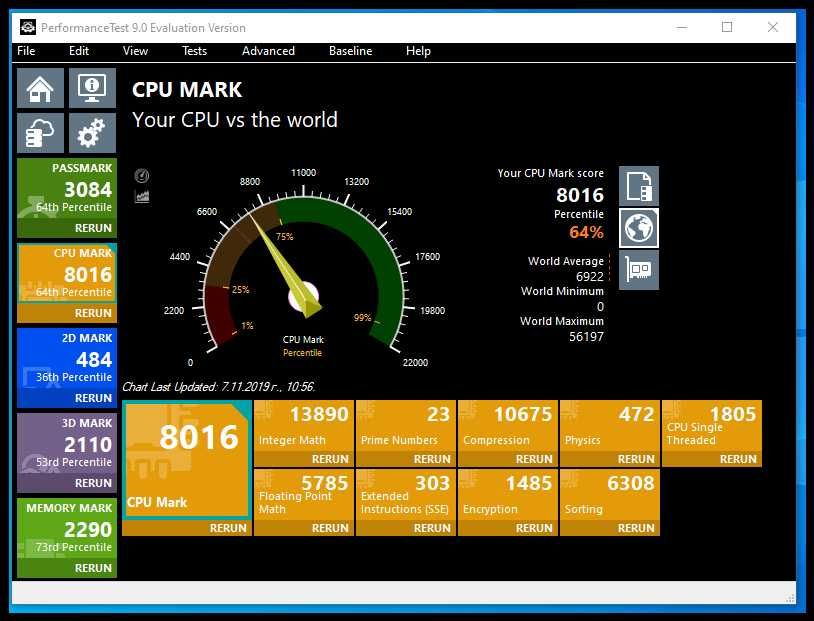Rerun the 3D Mark test
Screen dimensions: 814x621
(x=93, y=483)
